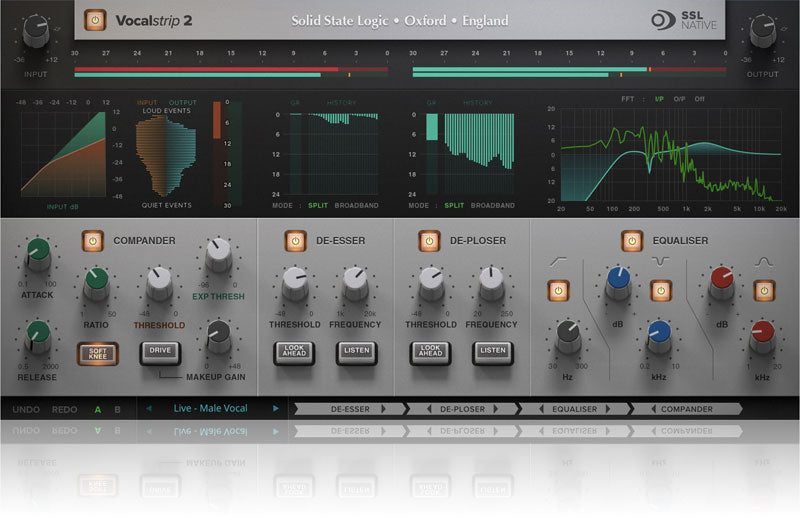Click the bell filter shape icon
The width and height of the screenshot is (800, 520).
tap(764, 262)
